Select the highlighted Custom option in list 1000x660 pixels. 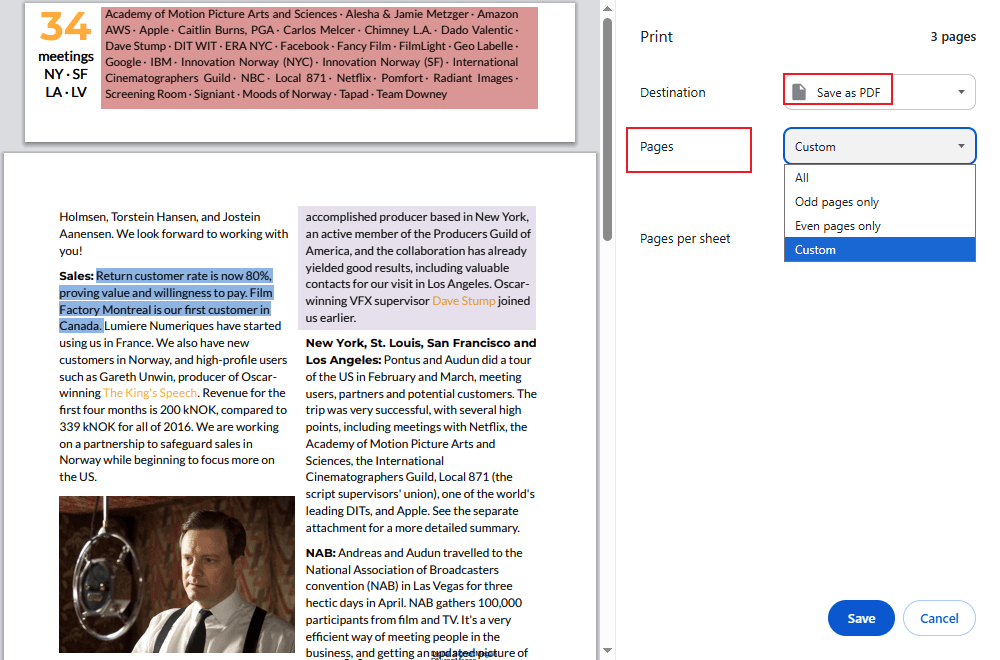pyautogui.click(x=879, y=249)
